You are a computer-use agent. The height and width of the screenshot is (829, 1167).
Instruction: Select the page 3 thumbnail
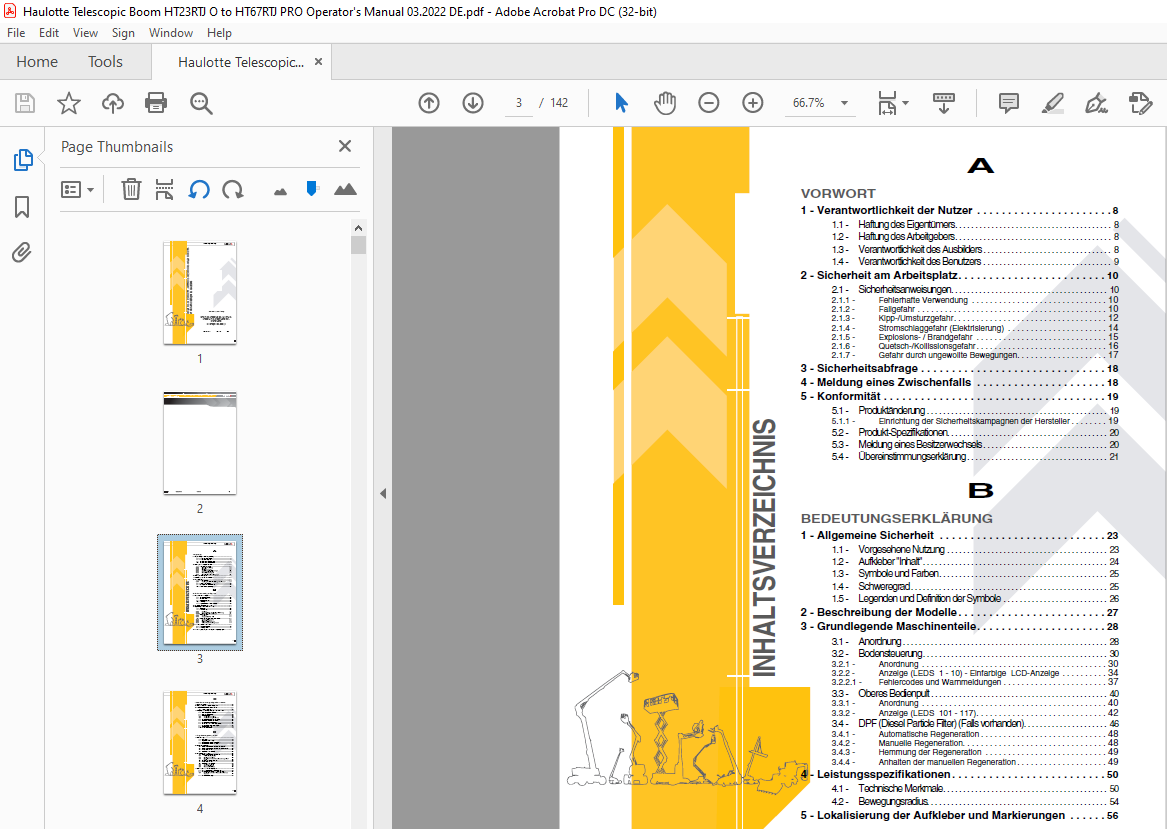(x=199, y=592)
